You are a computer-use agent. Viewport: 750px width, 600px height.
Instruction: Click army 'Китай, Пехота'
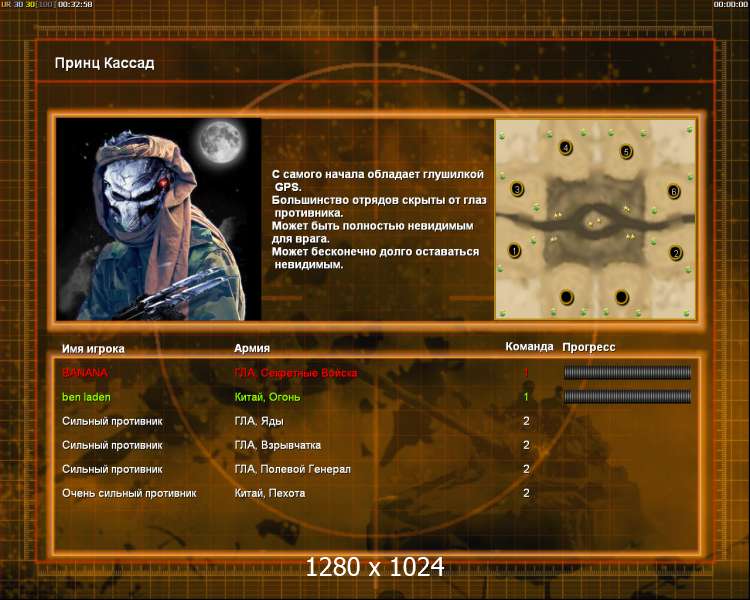[x=270, y=493]
